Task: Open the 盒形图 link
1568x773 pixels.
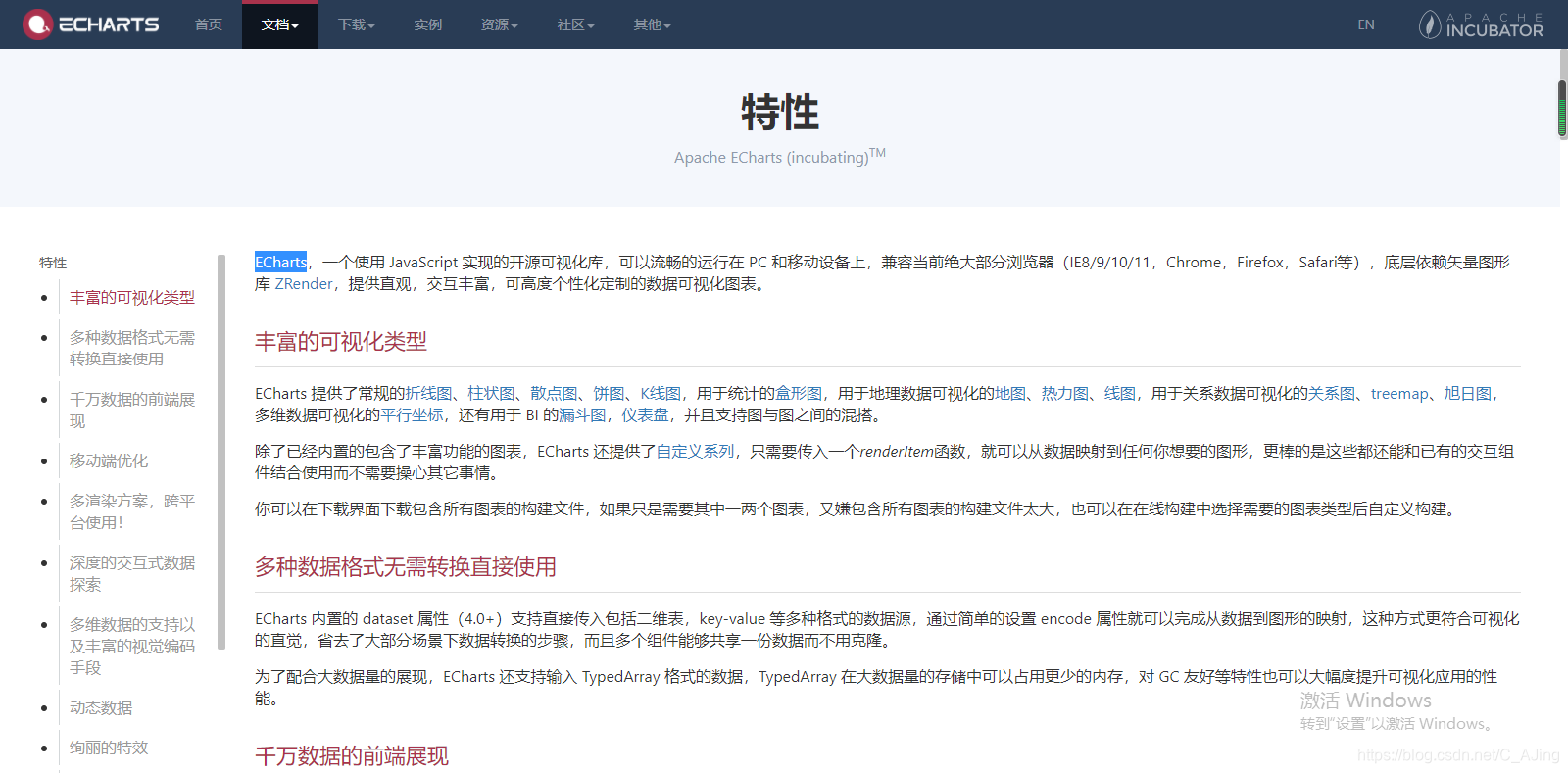Action: [x=799, y=394]
